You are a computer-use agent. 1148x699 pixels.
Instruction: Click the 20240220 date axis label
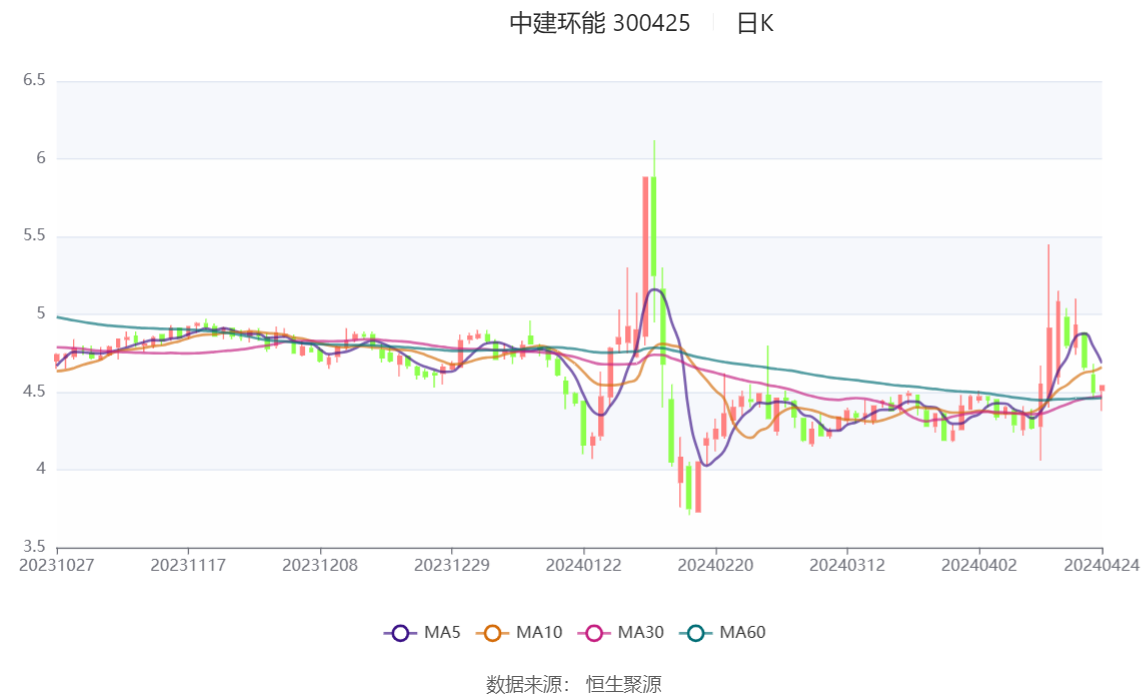tap(715, 566)
